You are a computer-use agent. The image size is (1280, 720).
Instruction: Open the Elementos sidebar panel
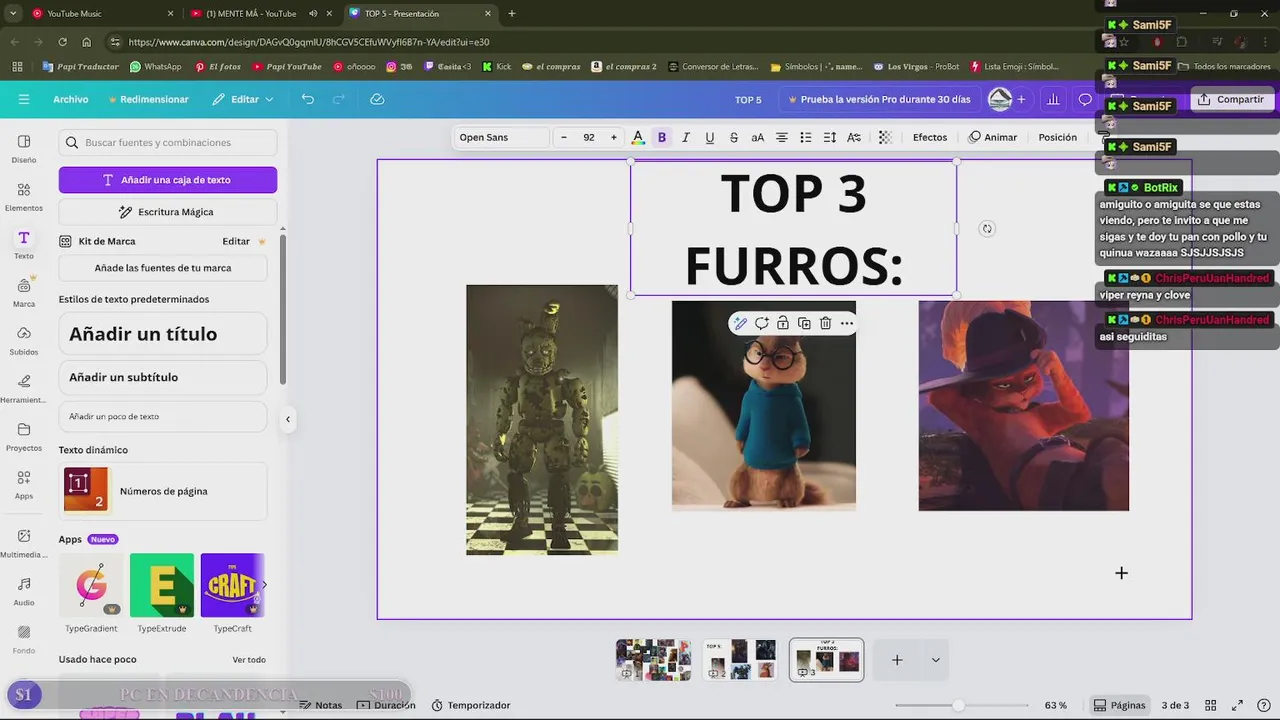click(24, 196)
